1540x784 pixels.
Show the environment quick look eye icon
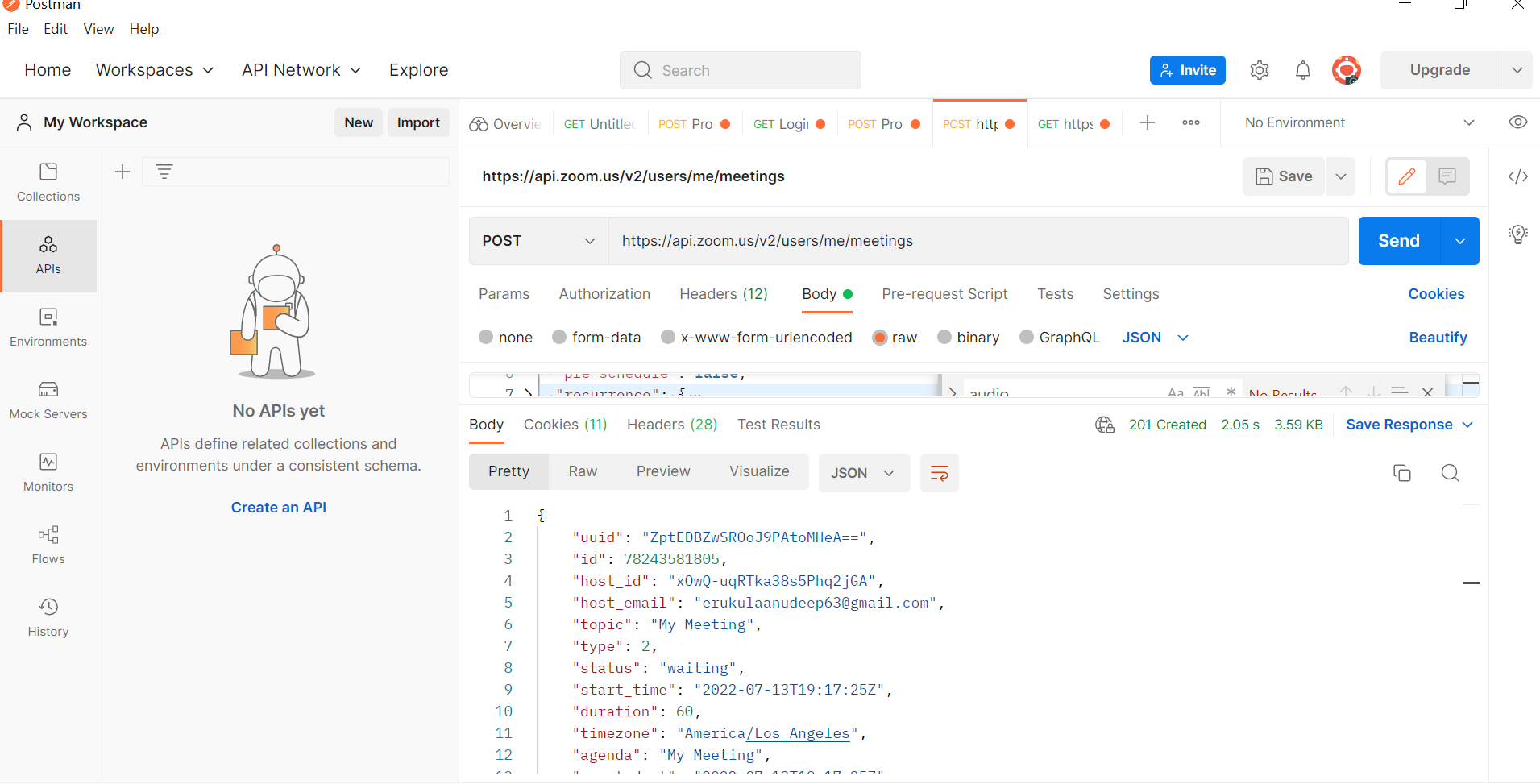[1518, 122]
